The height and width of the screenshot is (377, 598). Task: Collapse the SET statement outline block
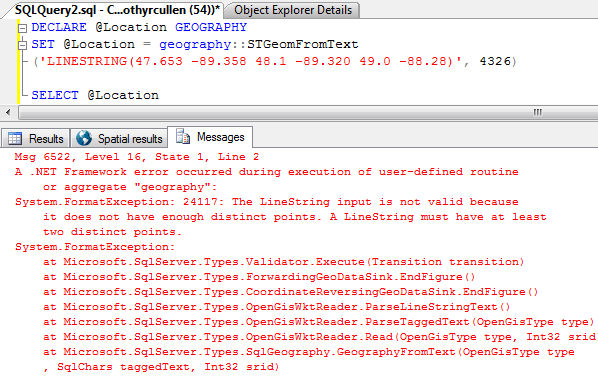click(23, 45)
